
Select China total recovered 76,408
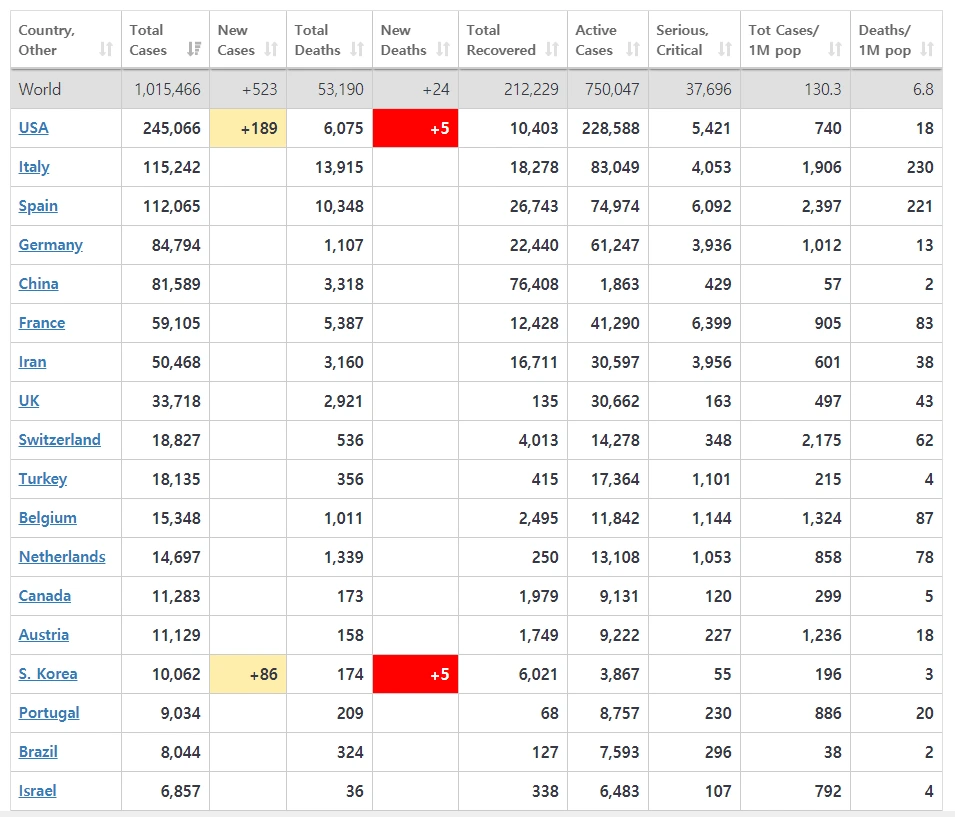click(534, 284)
